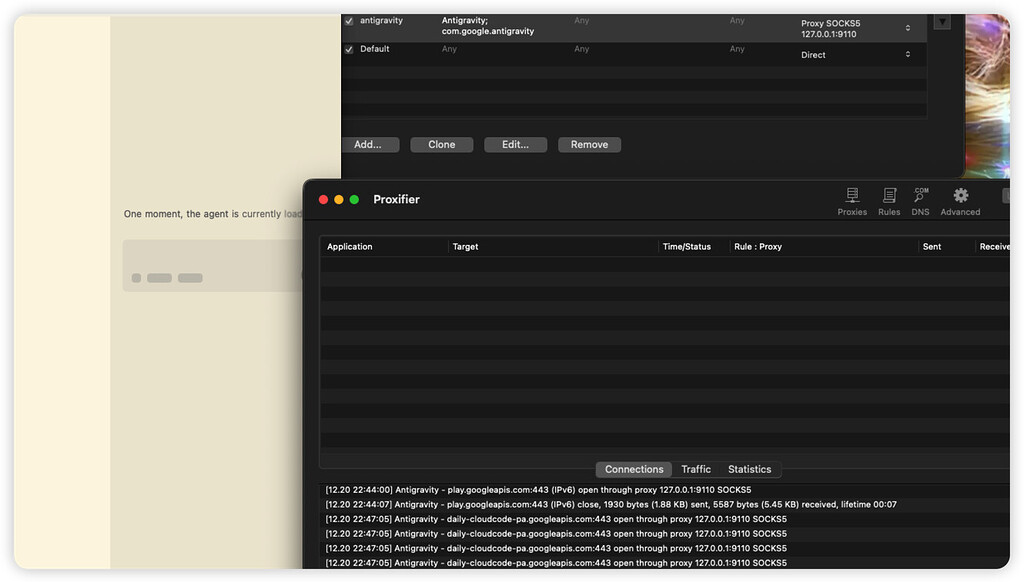
Task: Switch to the Connections tab
Action: [x=633, y=469]
